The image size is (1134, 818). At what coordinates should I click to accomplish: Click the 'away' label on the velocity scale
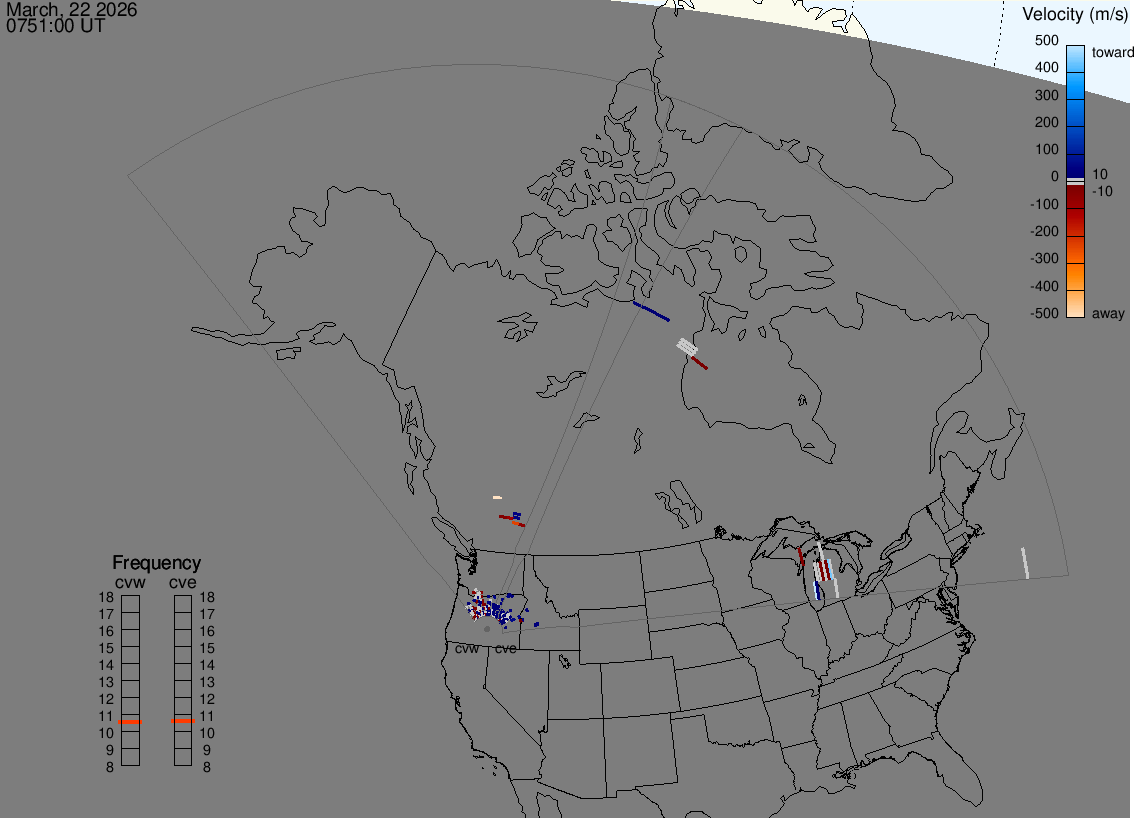[1108, 313]
